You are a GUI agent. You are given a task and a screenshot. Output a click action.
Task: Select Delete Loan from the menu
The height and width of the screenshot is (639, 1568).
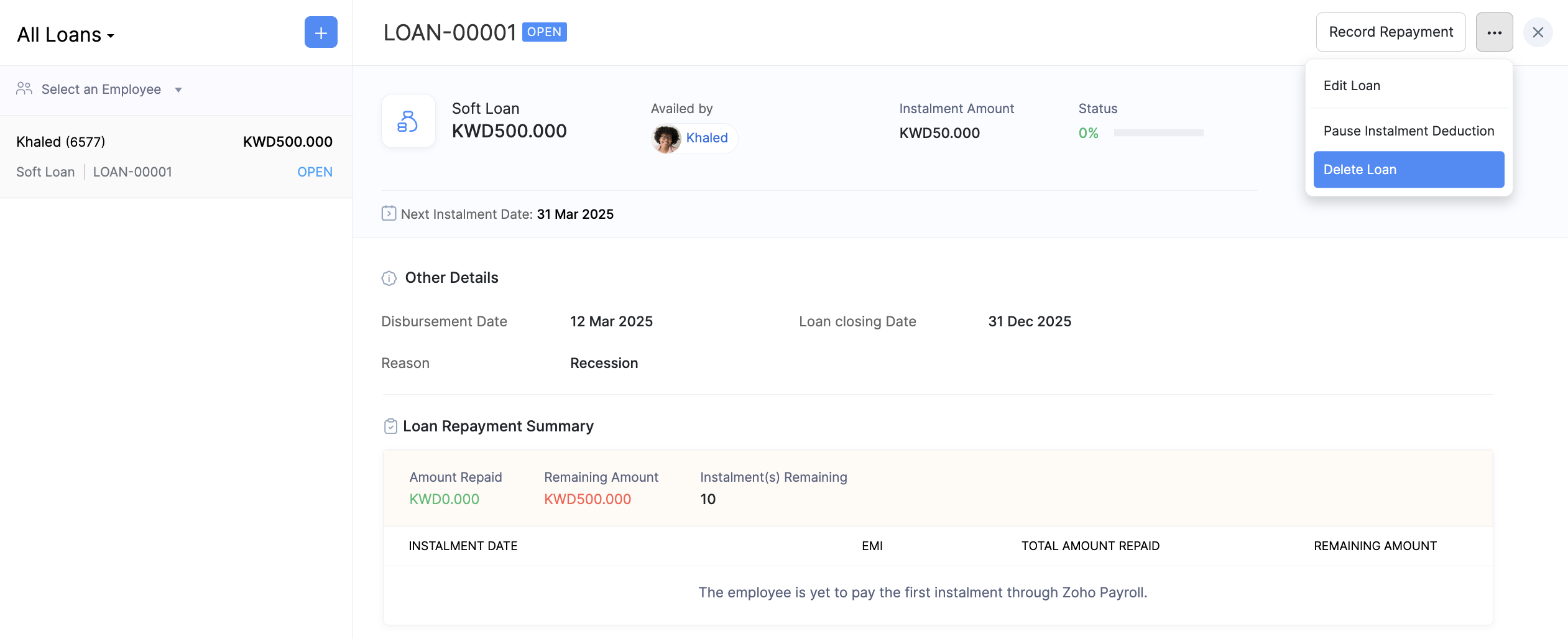coord(1408,170)
